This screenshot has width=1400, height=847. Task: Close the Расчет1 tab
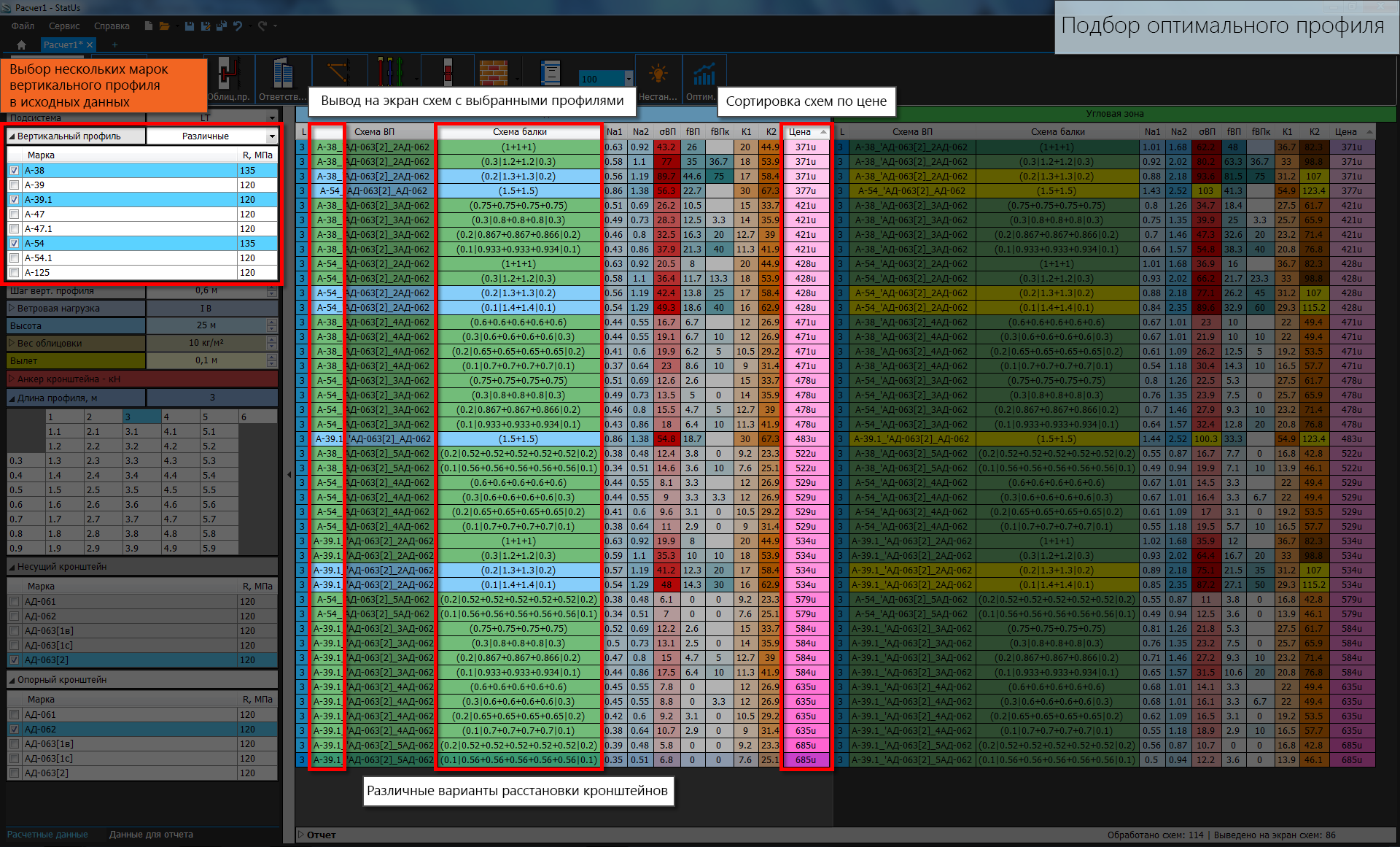coord(90,45)
